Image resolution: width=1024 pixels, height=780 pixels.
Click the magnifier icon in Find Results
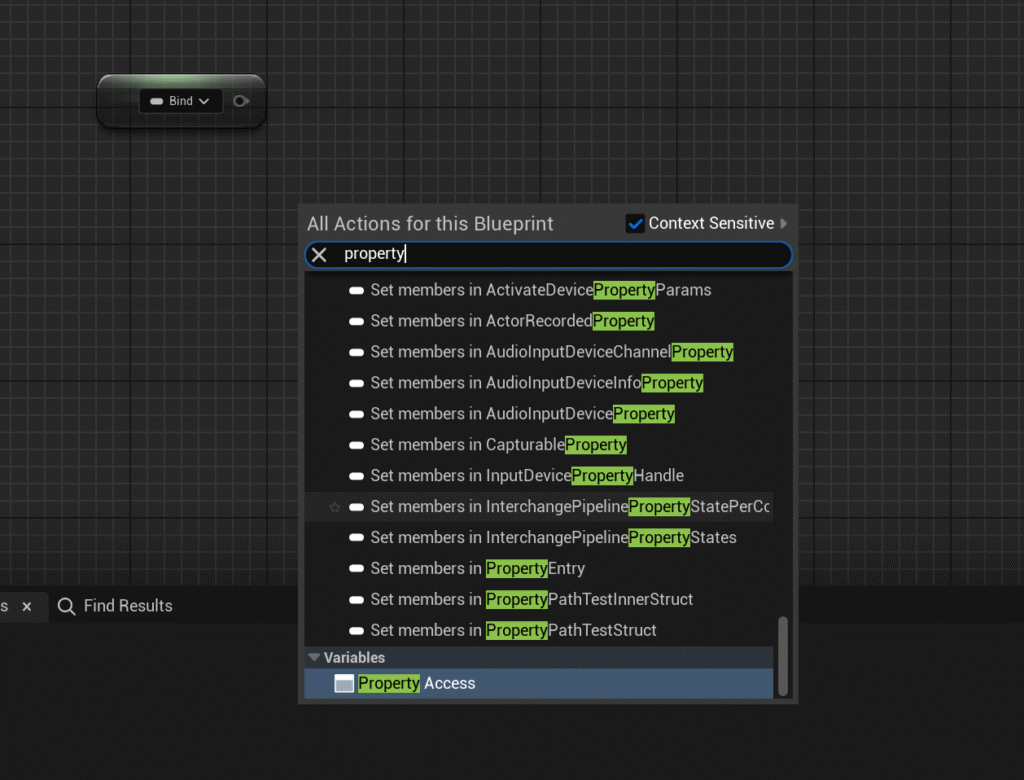click(66, 606)
